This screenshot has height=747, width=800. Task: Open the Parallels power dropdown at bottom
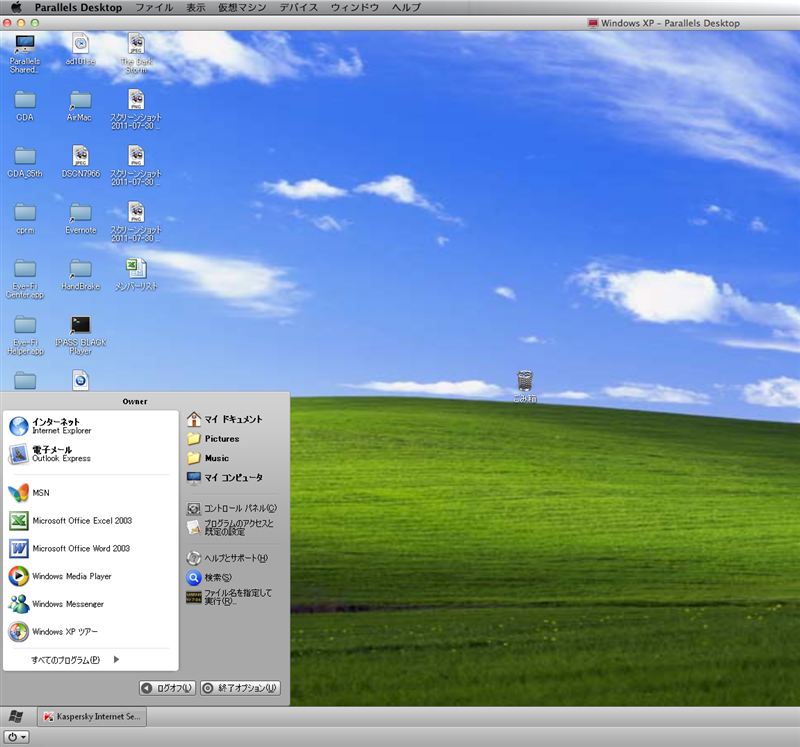click(x=16, y=737)
